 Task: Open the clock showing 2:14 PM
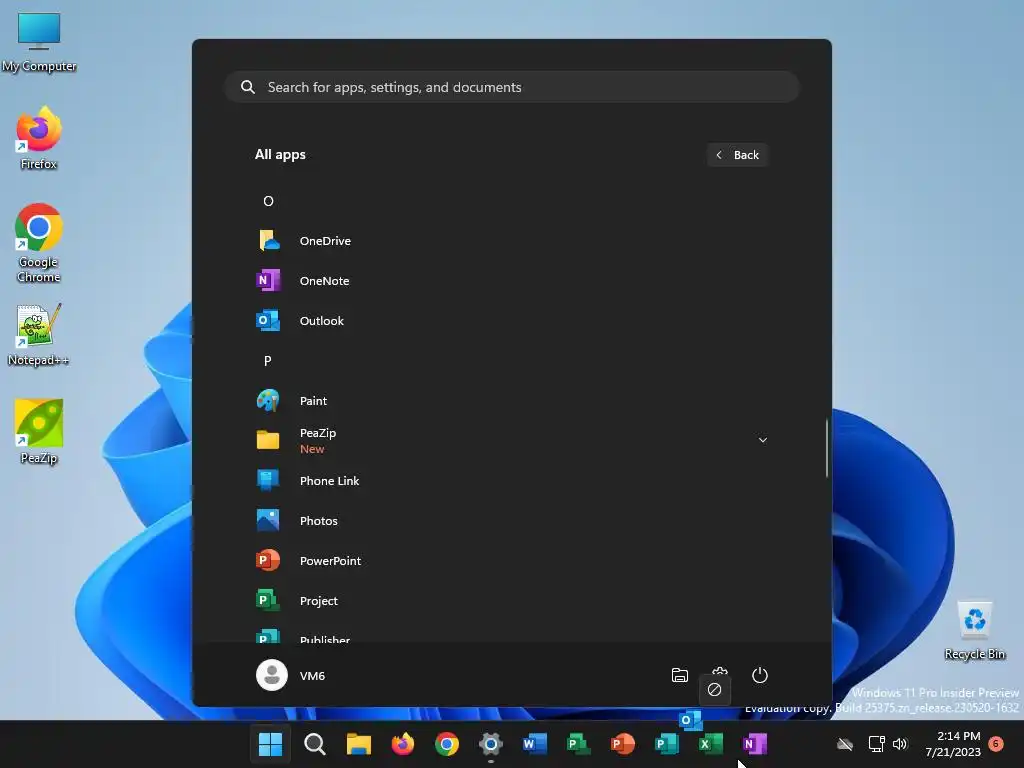click(x=953, y=744)
